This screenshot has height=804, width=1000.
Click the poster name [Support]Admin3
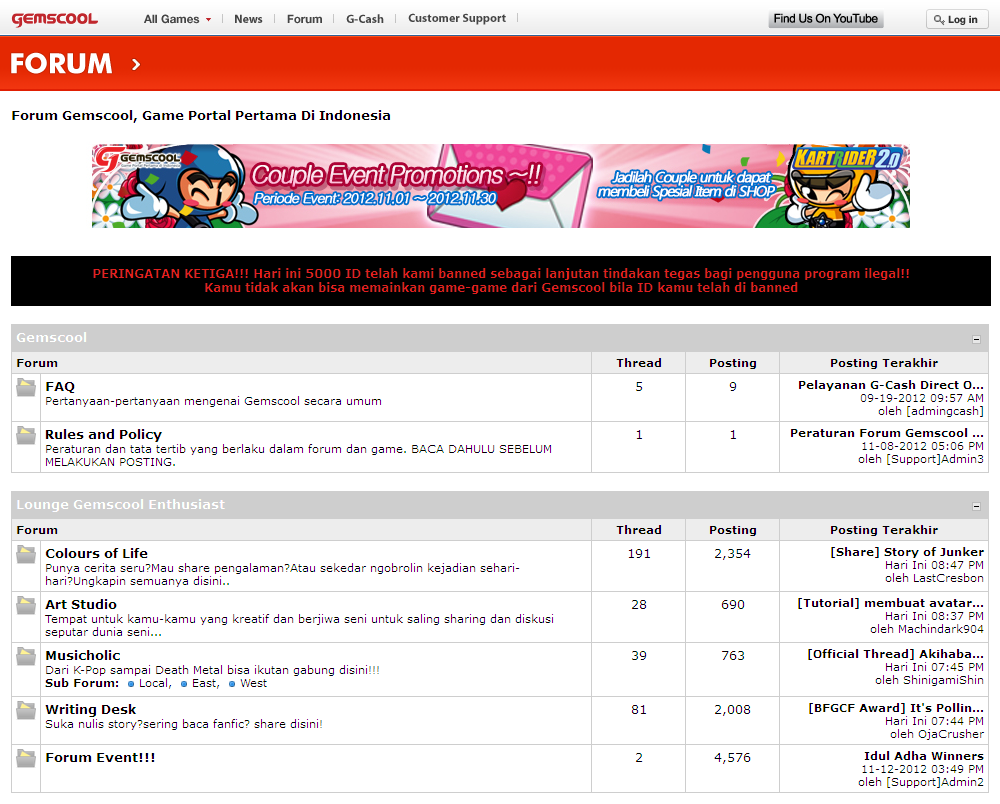click(x=935, y=459)
